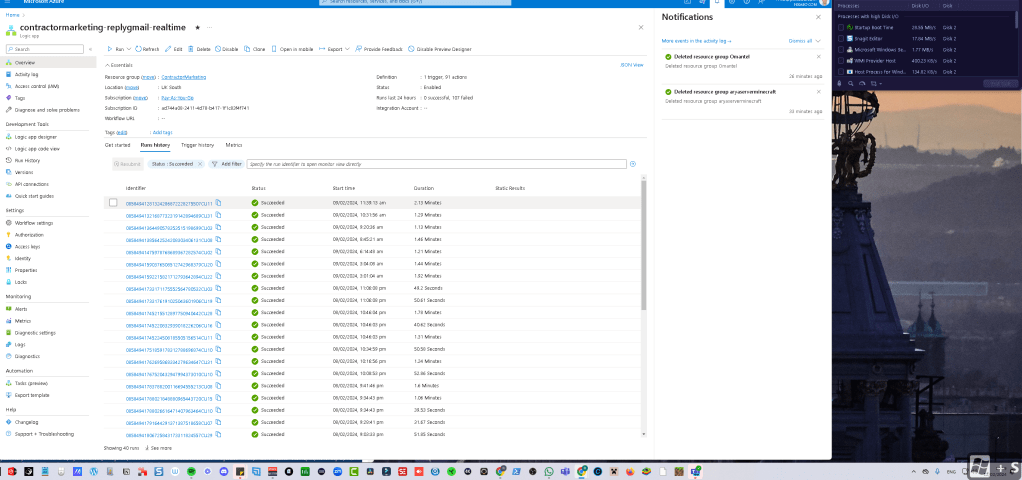Open JSON View link

[632, 65]
